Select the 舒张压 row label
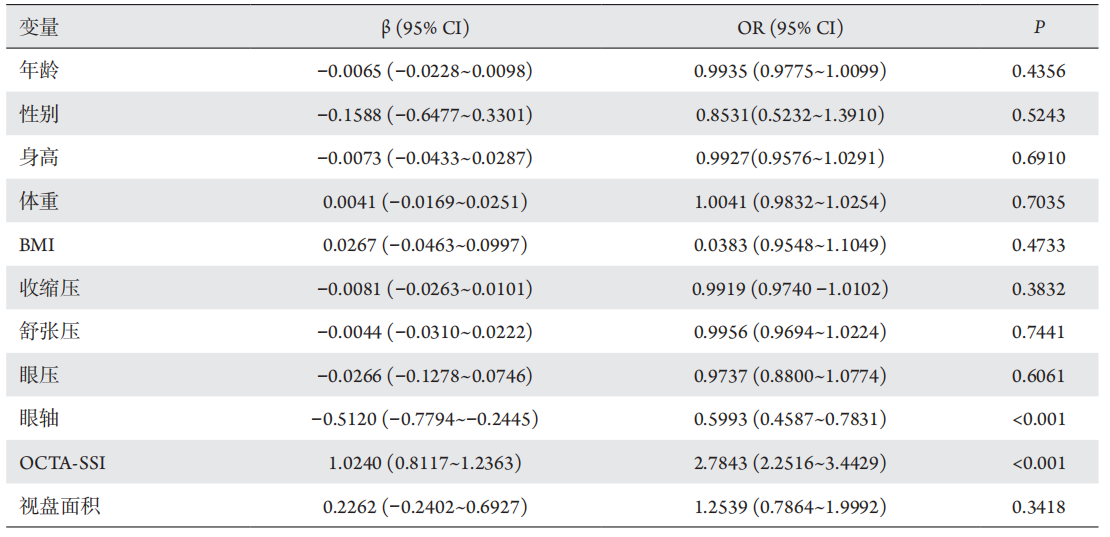The height and width of the screenshot is (537, 1110). point(50,332)
